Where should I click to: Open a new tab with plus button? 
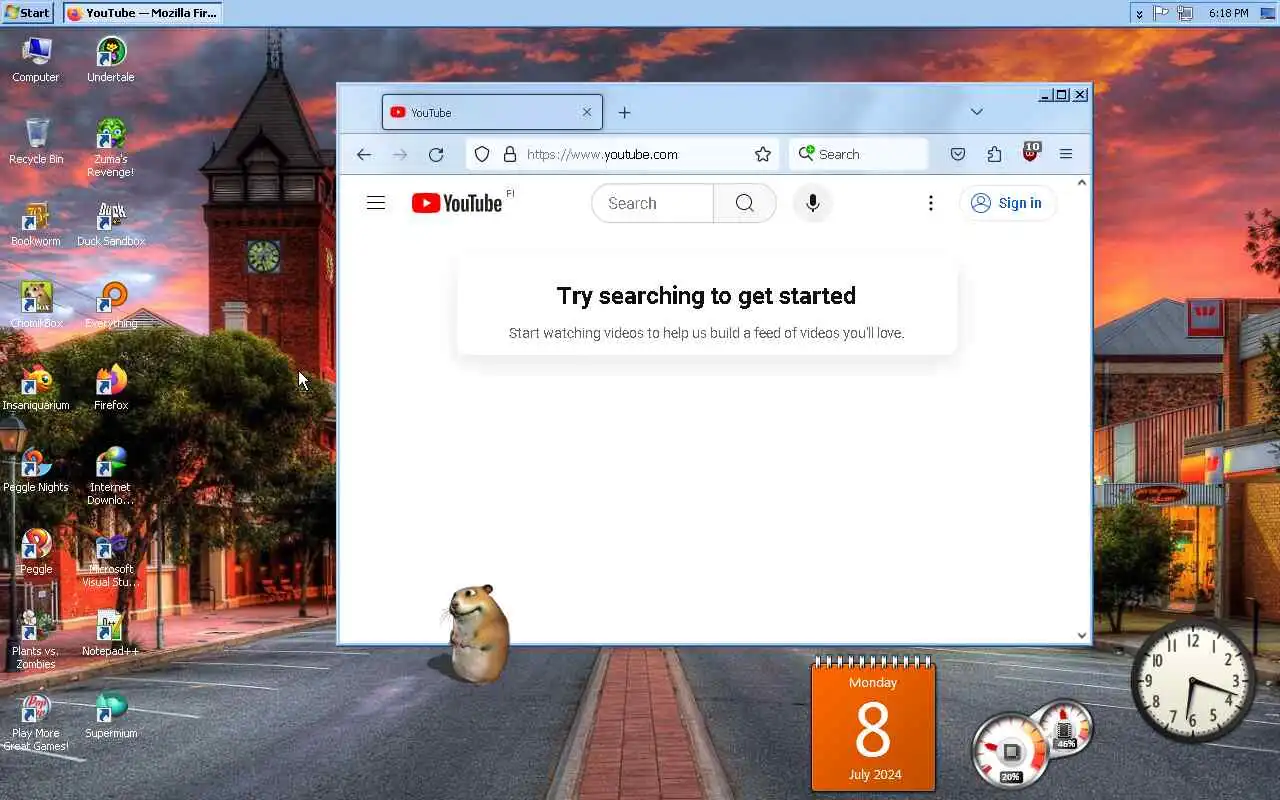624,112
